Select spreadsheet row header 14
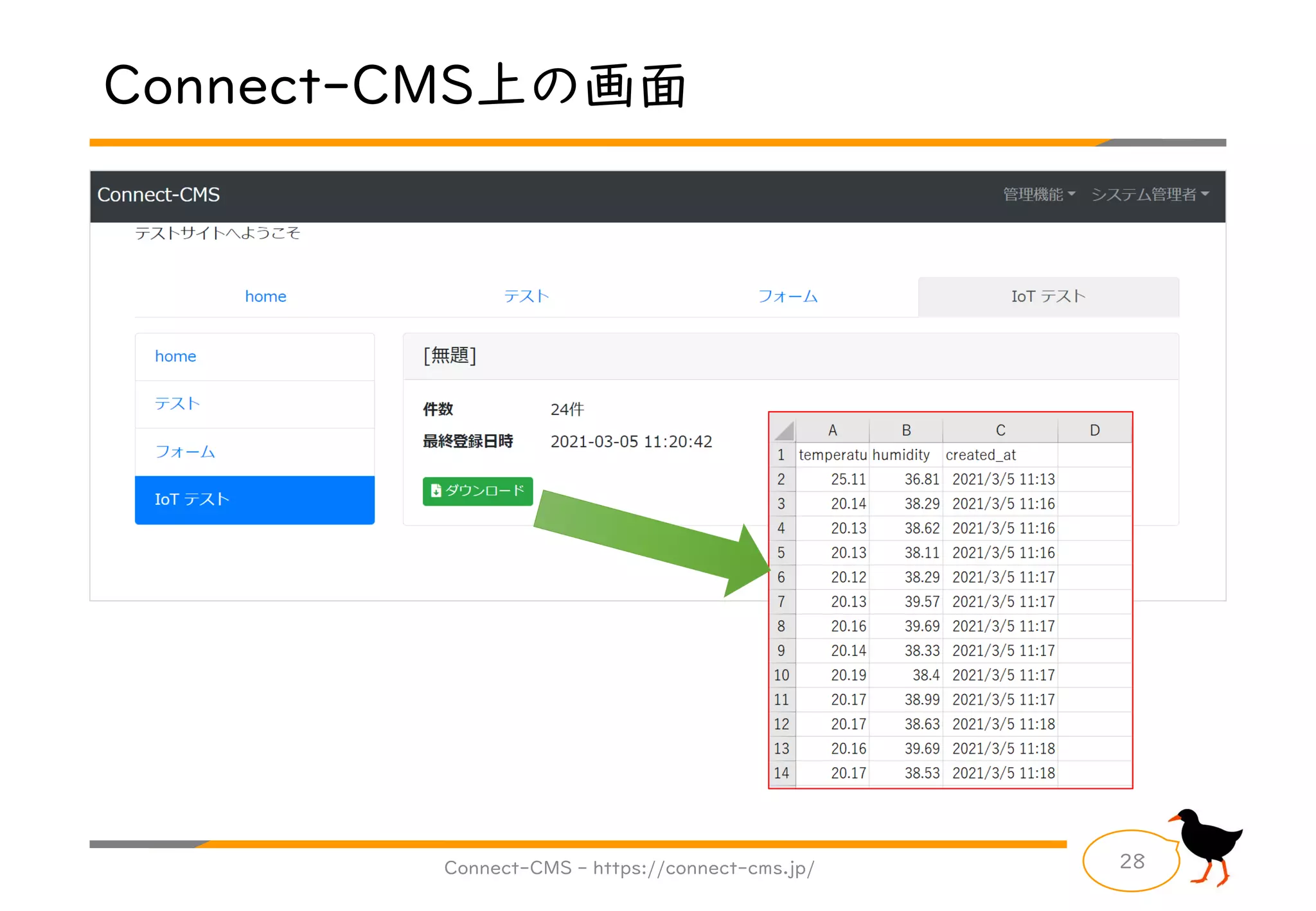Screen dimensions: 1316x911 click(782, 773)
